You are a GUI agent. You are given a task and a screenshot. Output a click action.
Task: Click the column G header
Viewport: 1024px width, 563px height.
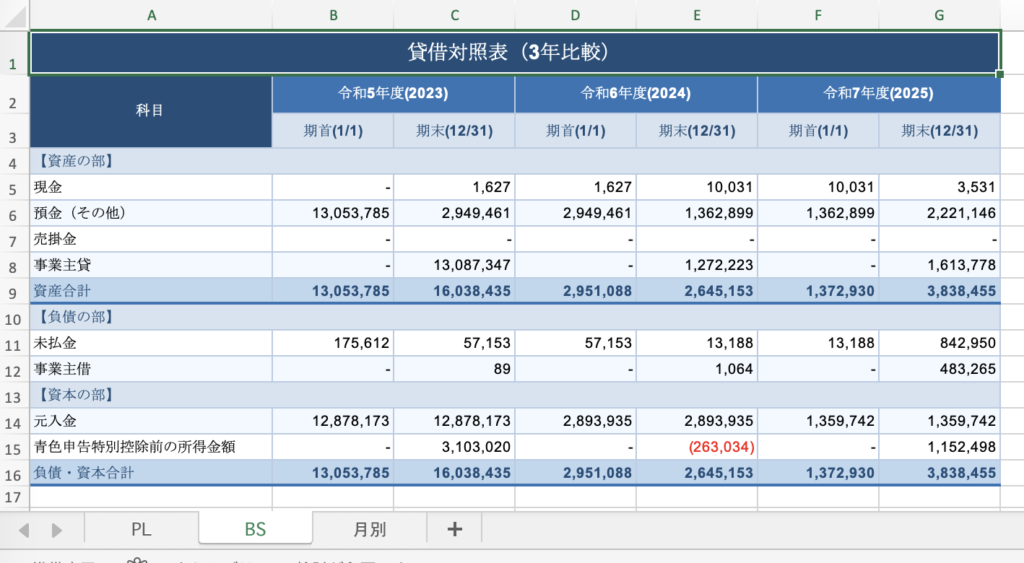[x=939, y=15]
